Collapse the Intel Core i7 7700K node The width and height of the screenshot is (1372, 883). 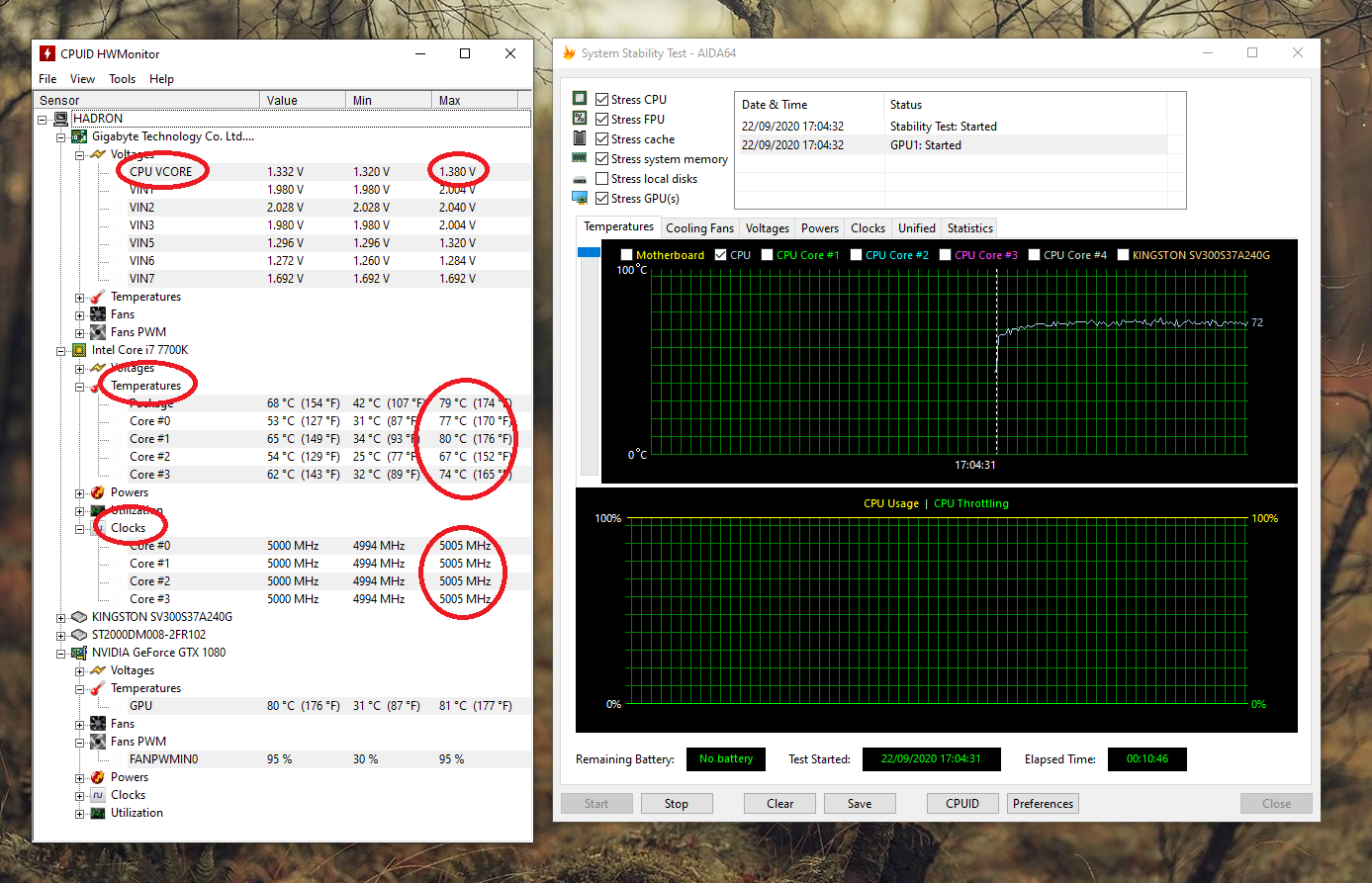pyautogui.click(x=61, y=350)
